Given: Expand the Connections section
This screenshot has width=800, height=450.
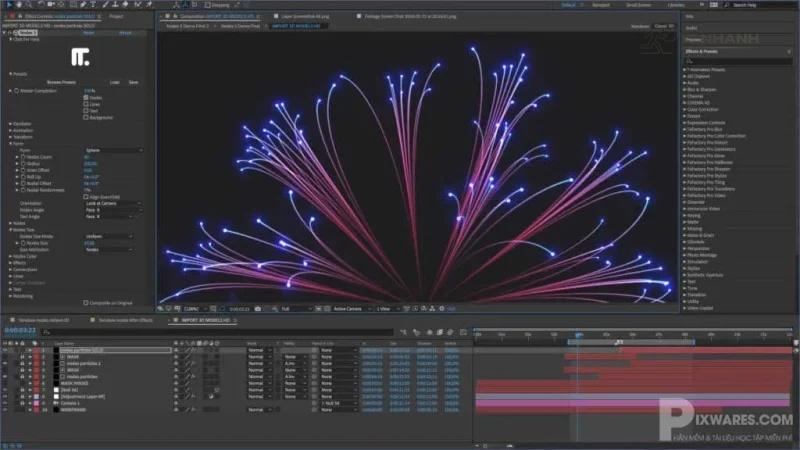Looking at the screenshot, I should [x=10, y=269].
